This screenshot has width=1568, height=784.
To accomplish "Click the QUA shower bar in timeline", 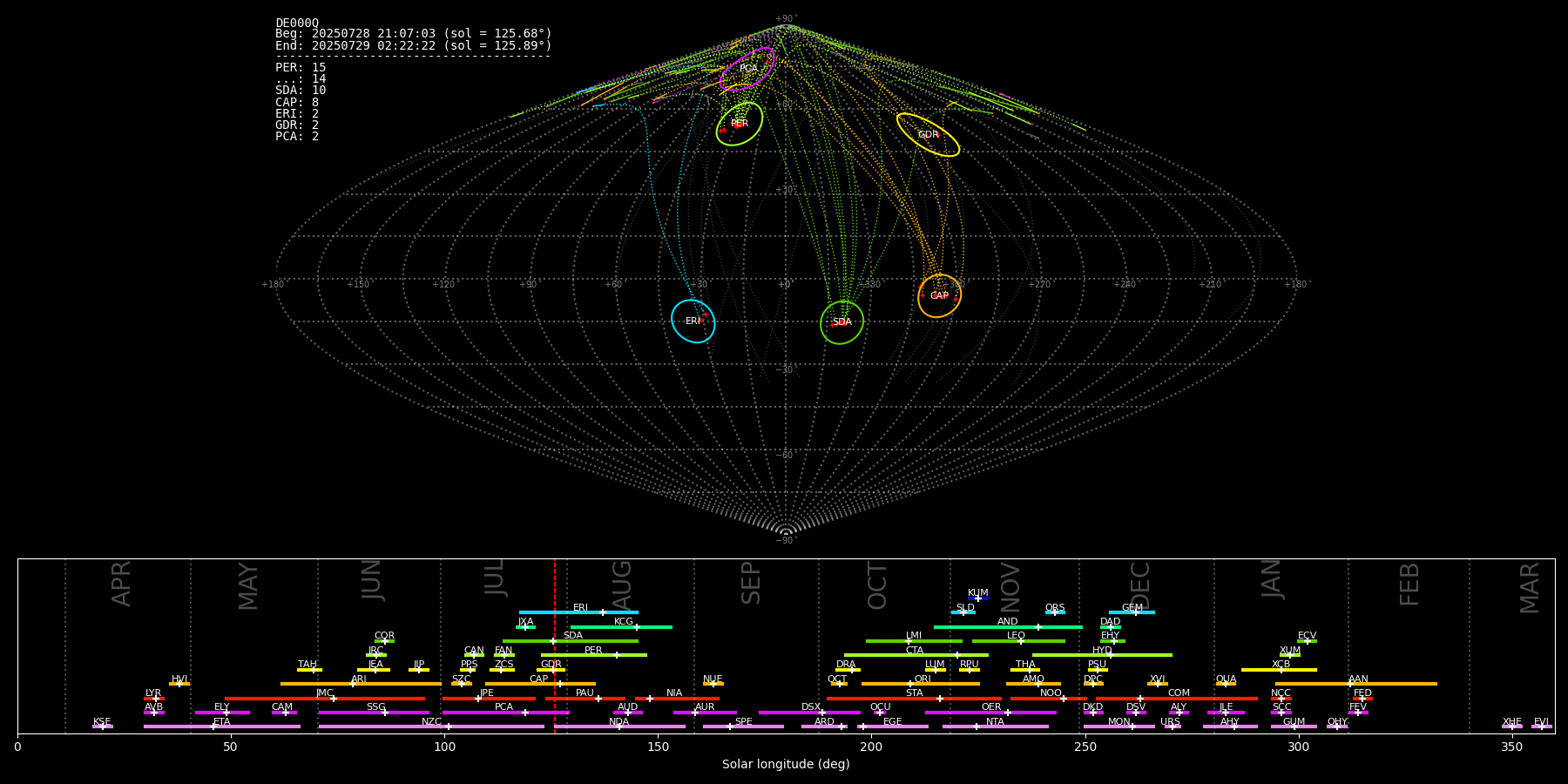I will [1226, 684].
